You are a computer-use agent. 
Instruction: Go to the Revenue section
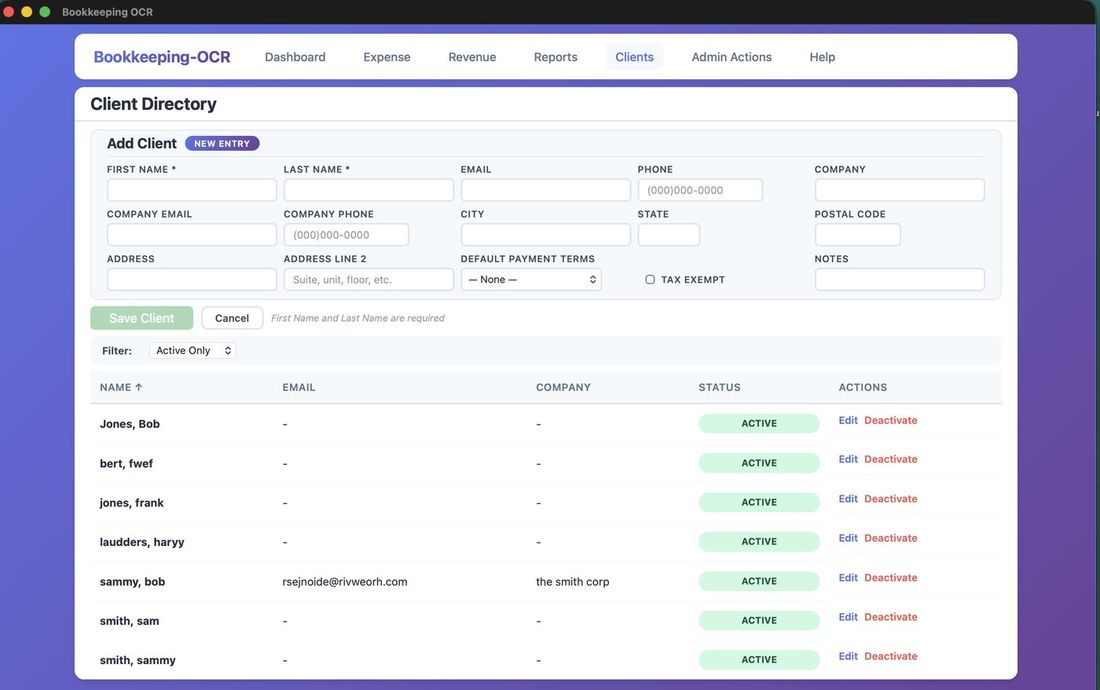click(x=471, y=57)
